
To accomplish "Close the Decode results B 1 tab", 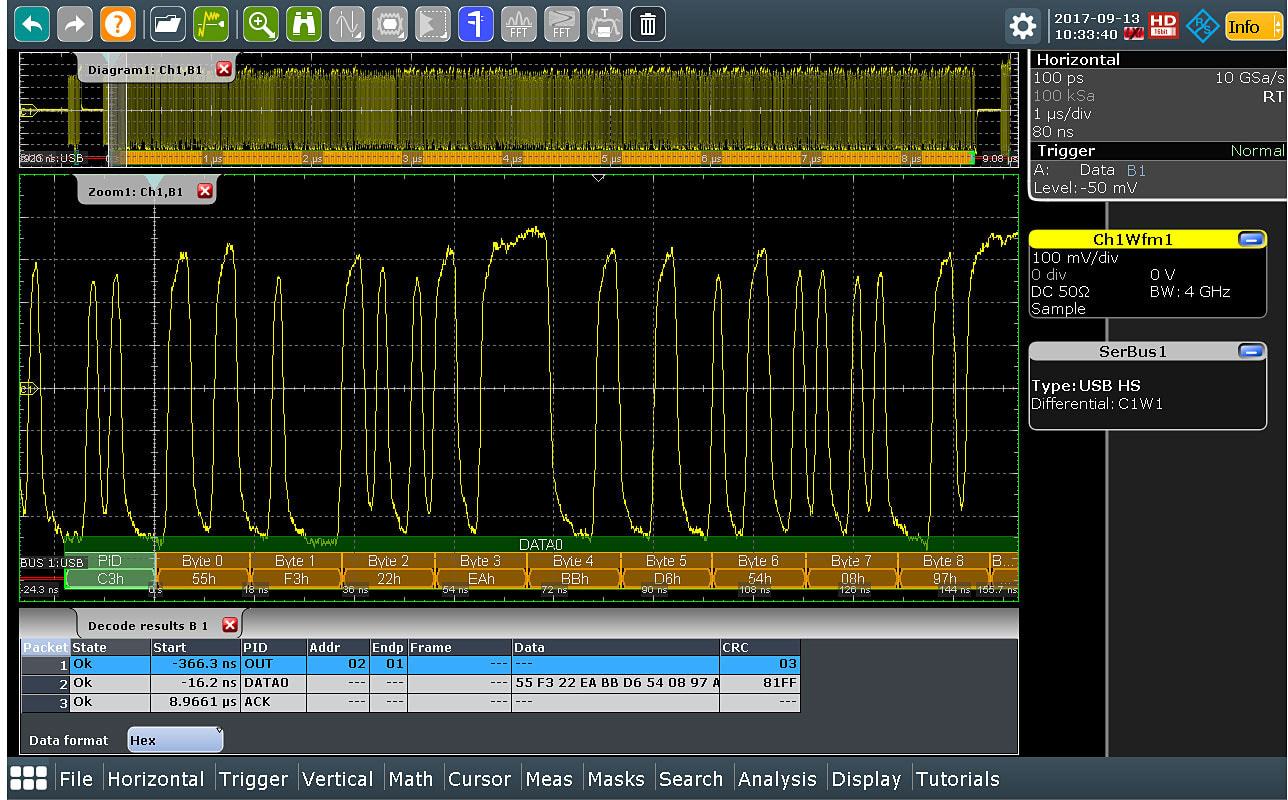I will (x=230, y=625).
